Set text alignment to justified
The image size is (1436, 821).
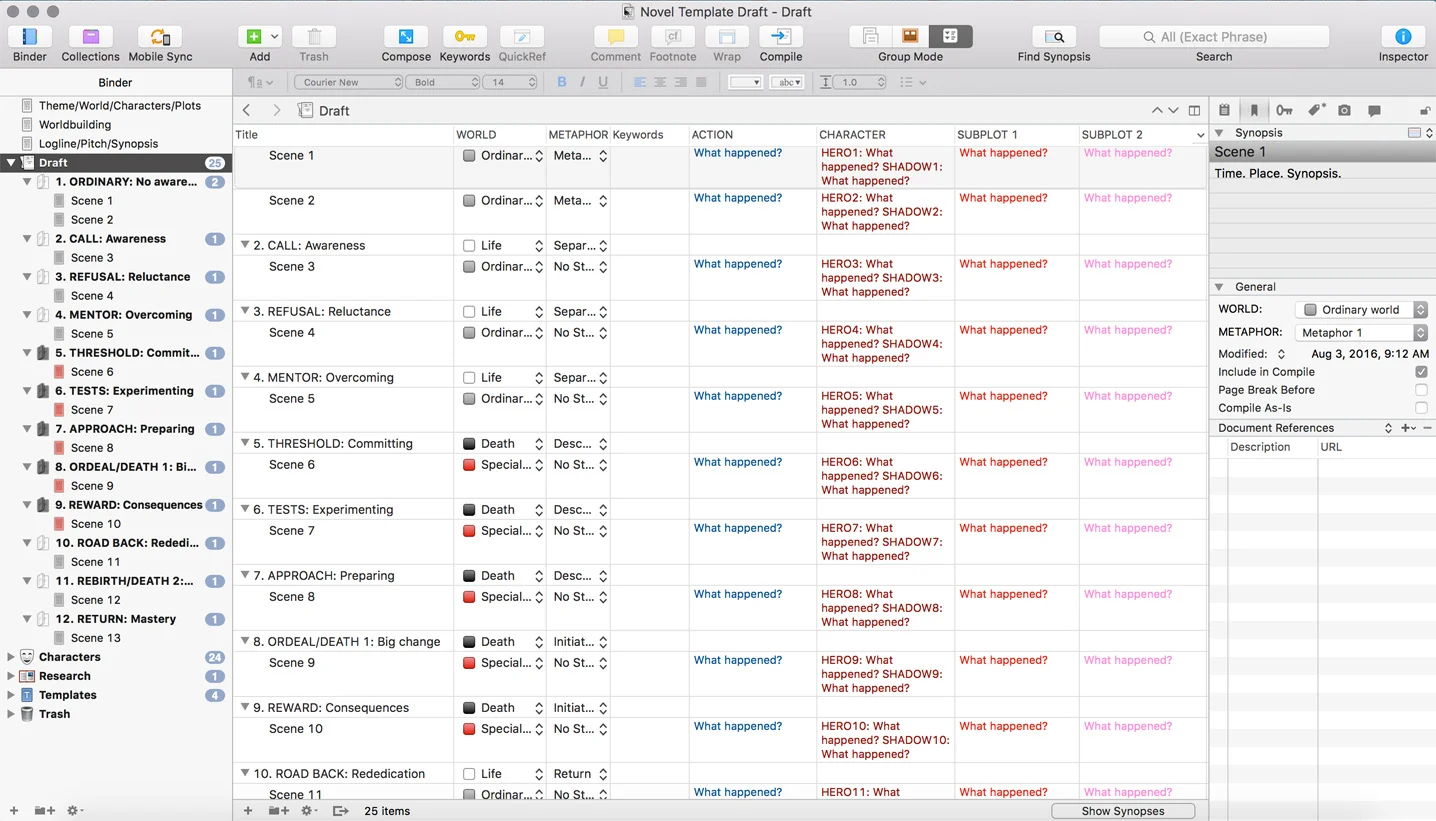[701, 82]
